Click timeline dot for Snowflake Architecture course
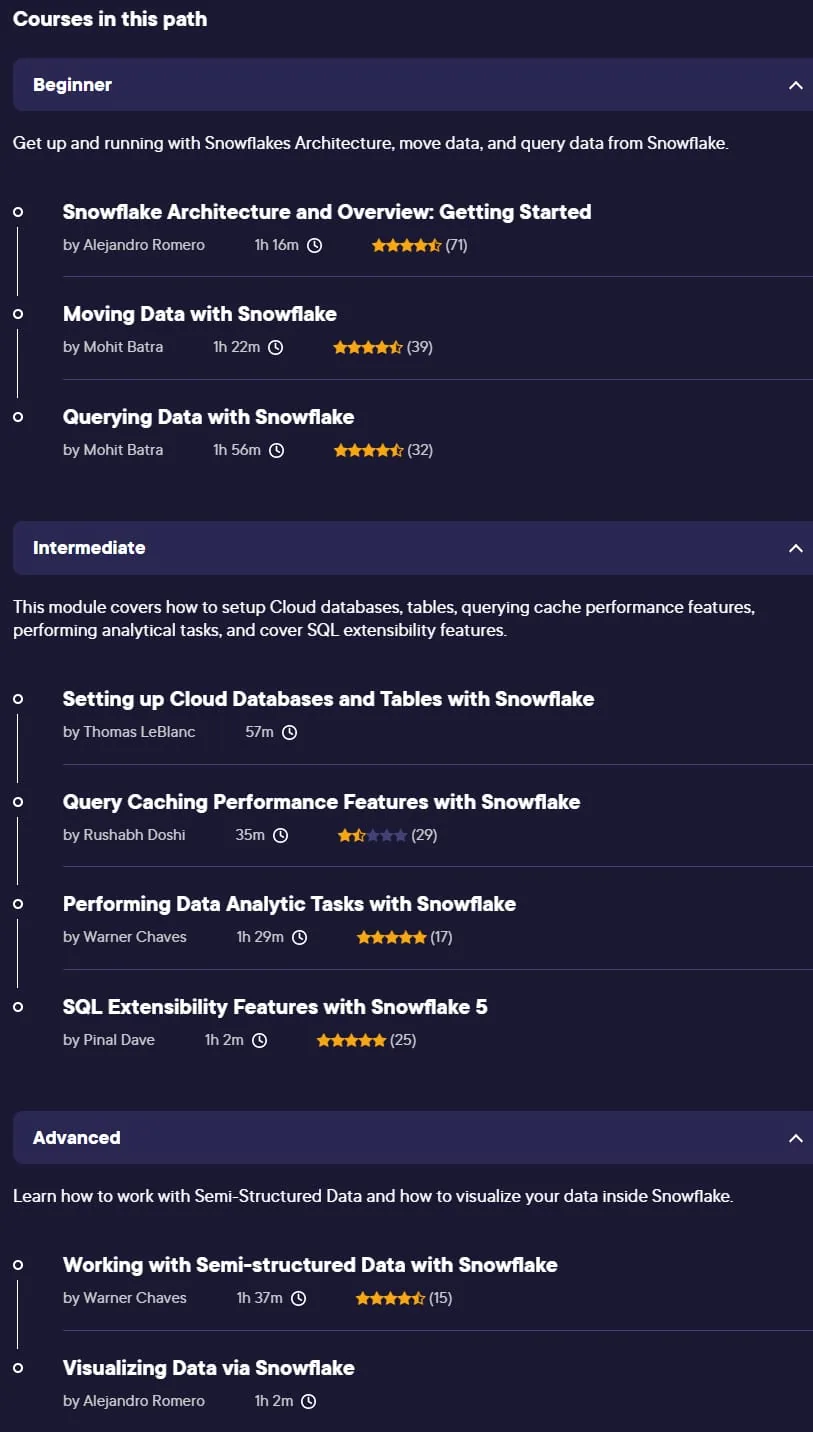 18,212
